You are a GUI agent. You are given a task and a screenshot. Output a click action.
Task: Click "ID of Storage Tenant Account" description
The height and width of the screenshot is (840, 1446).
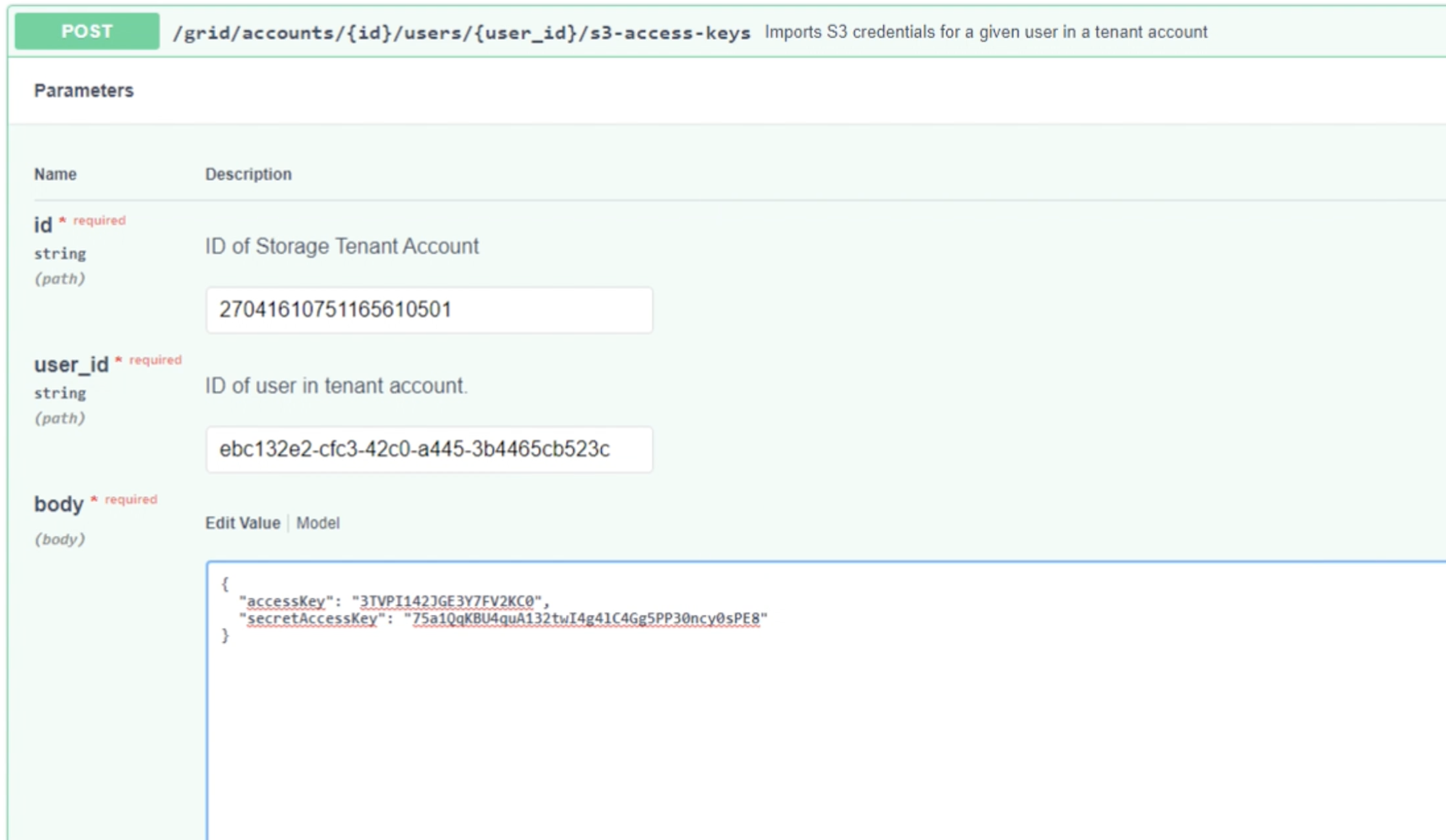[x=342, y=247]
